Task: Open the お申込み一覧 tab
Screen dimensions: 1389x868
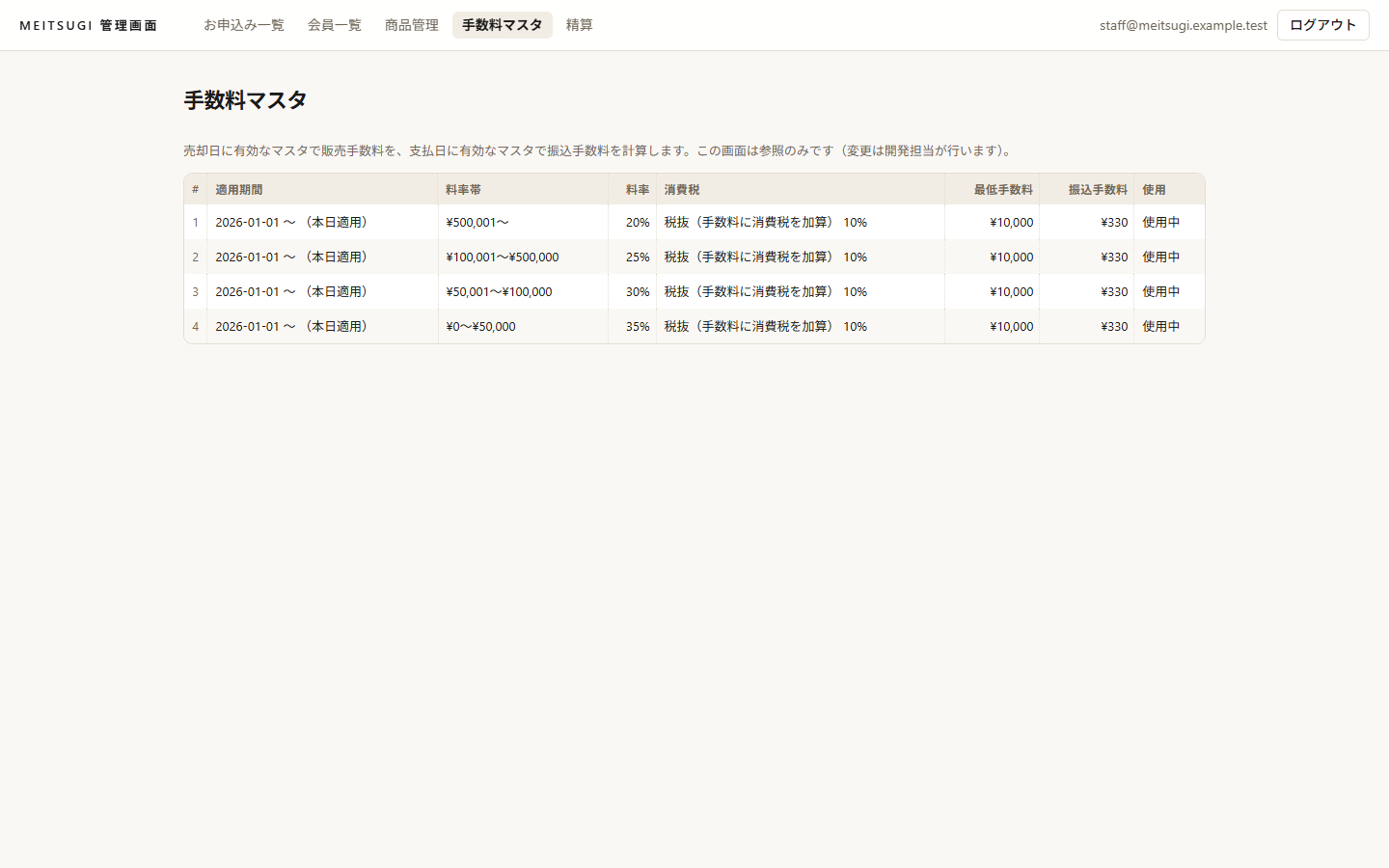Action: 244,25
